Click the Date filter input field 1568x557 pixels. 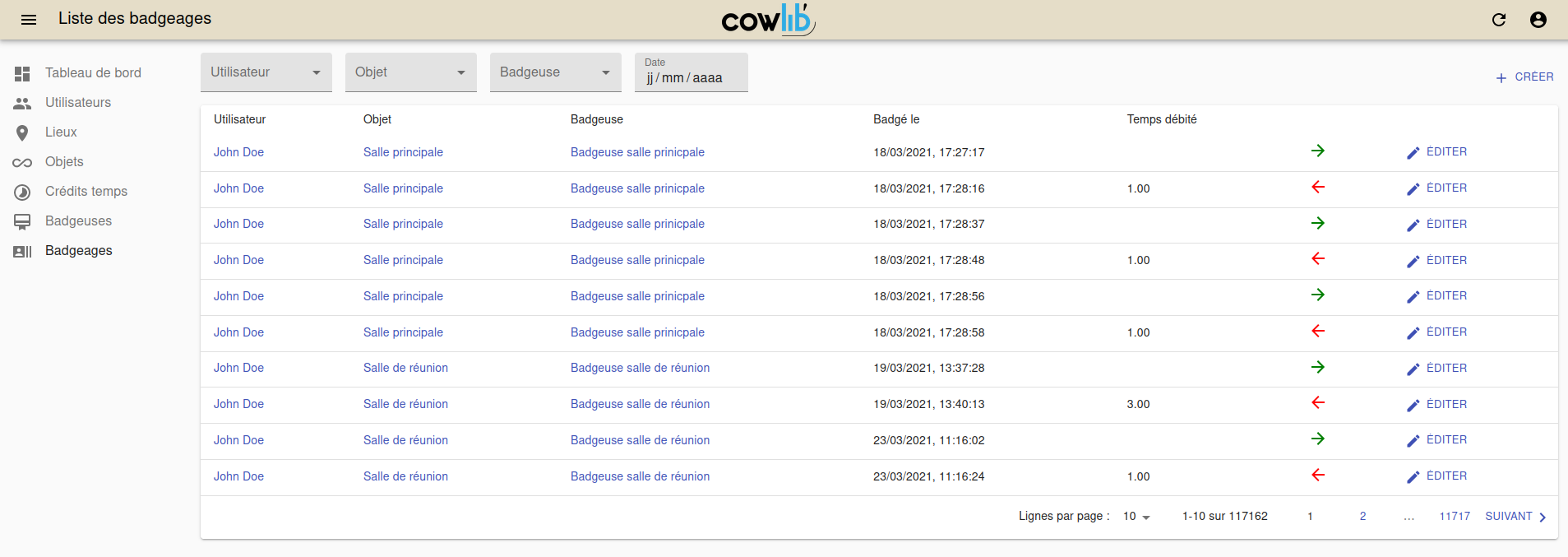(691, 78)
